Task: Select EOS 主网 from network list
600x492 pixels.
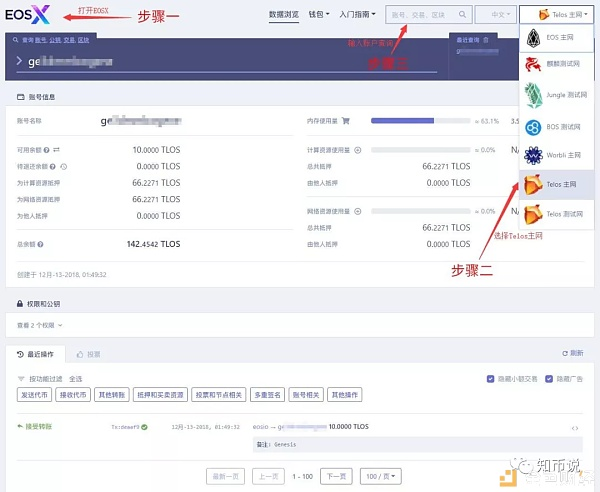Action: [557, 37]
